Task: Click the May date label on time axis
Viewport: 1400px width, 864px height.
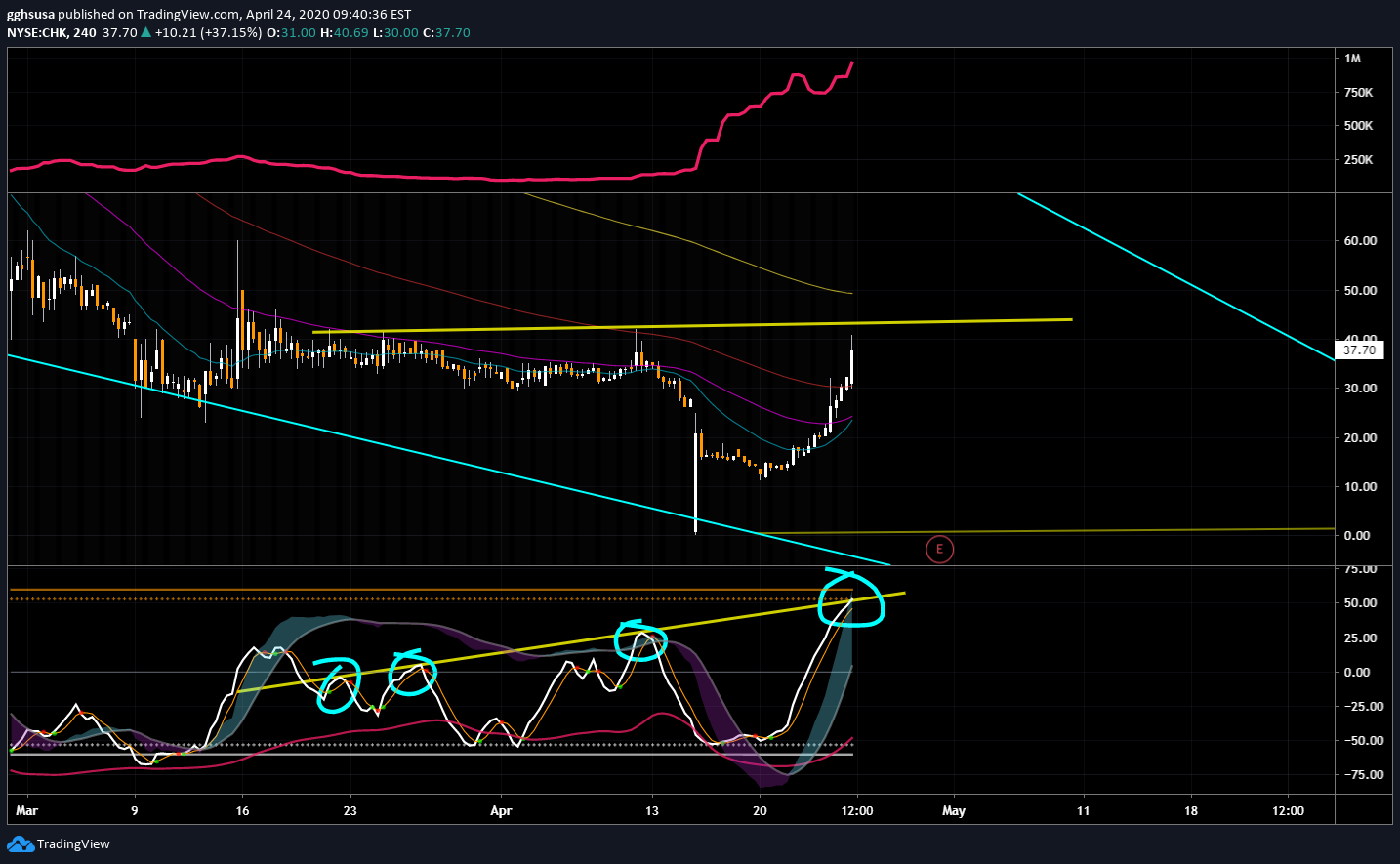Action: click(x=954, y=810)
